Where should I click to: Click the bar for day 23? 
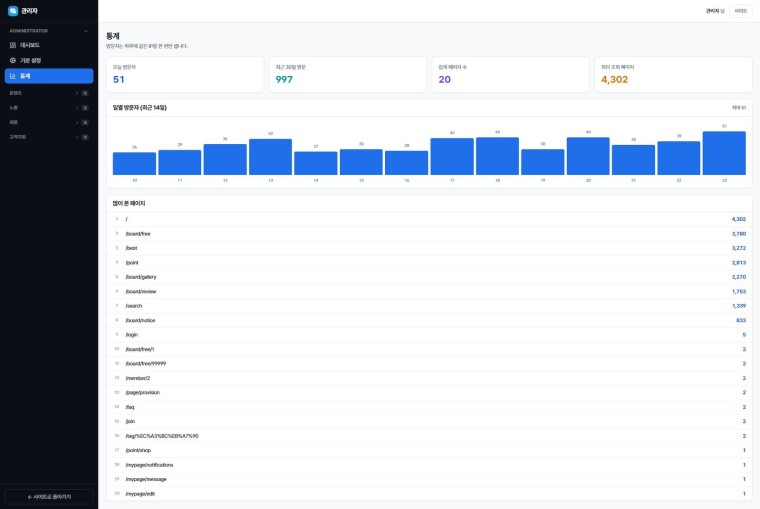tap(724, 153)
